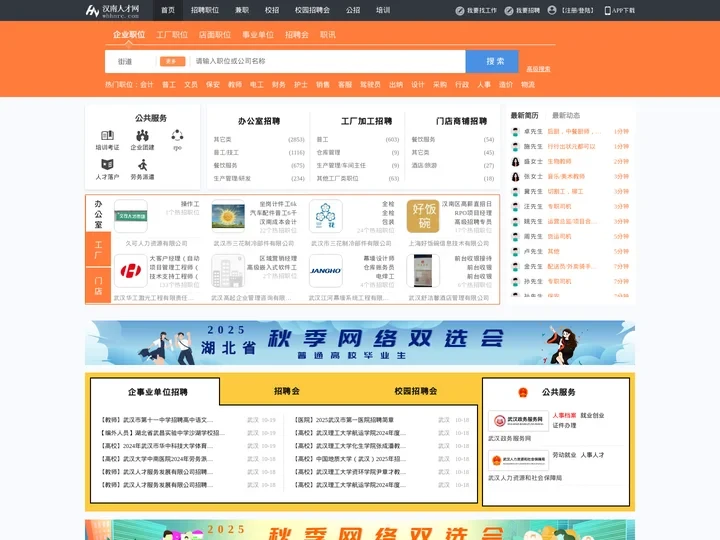Click the hot position 护士
The image size is (720, 540).
click(x=301, y=84)
